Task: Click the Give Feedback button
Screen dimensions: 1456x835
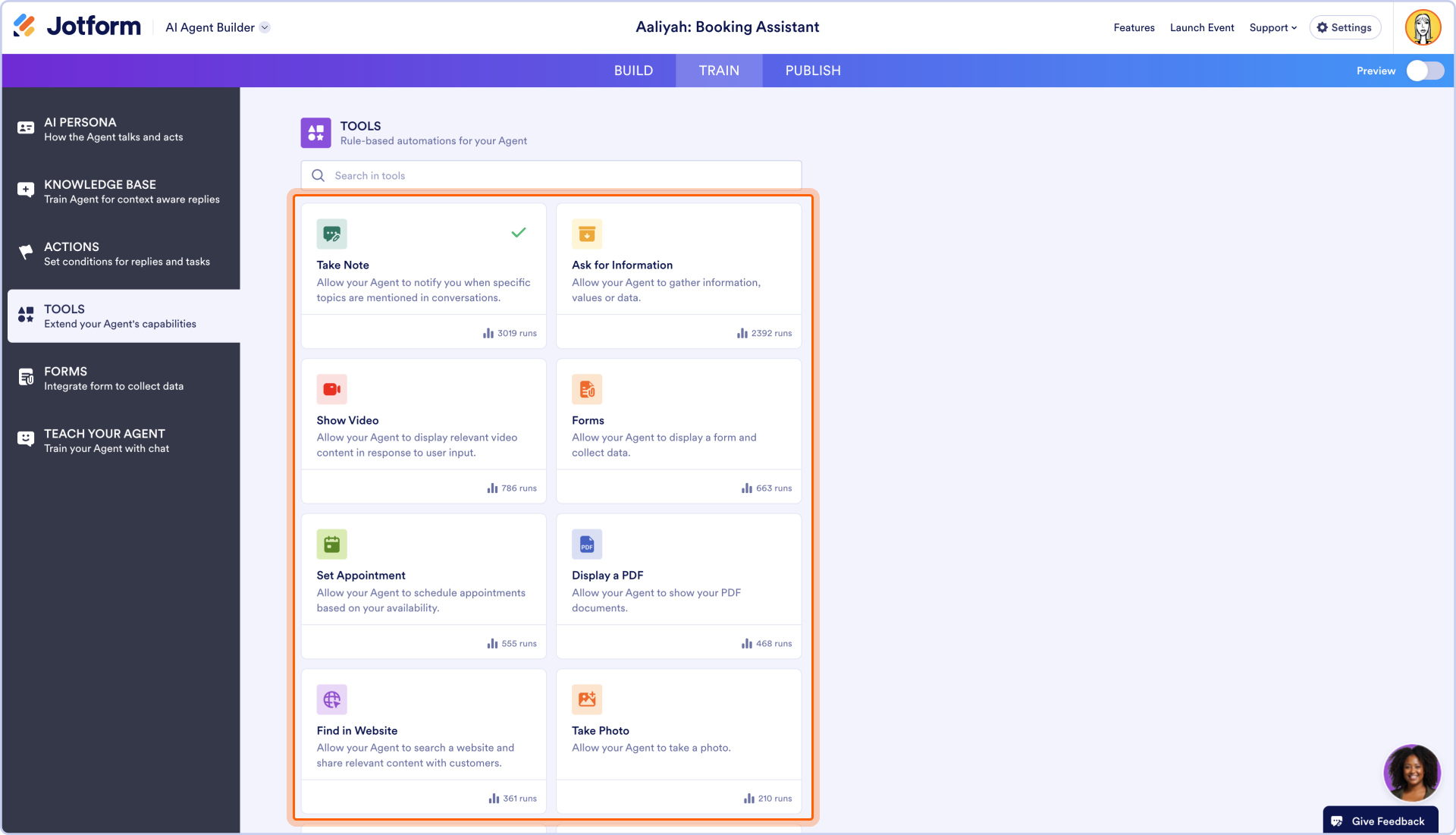Action: [x=1380, y=821]
